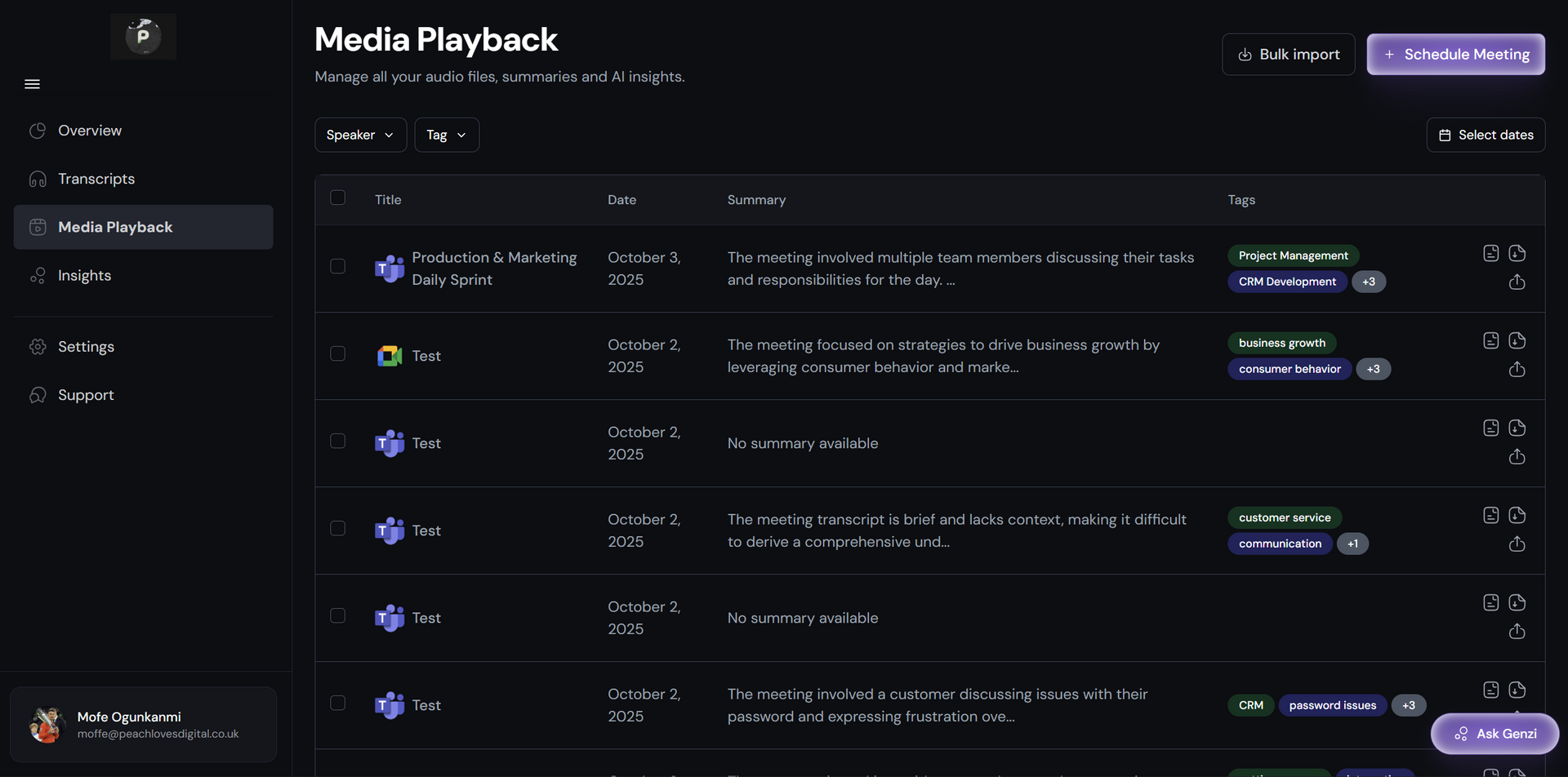The image size is (1568, 777).
Task: Check the select-all checkbox in the table header
Action: point(337,198)
